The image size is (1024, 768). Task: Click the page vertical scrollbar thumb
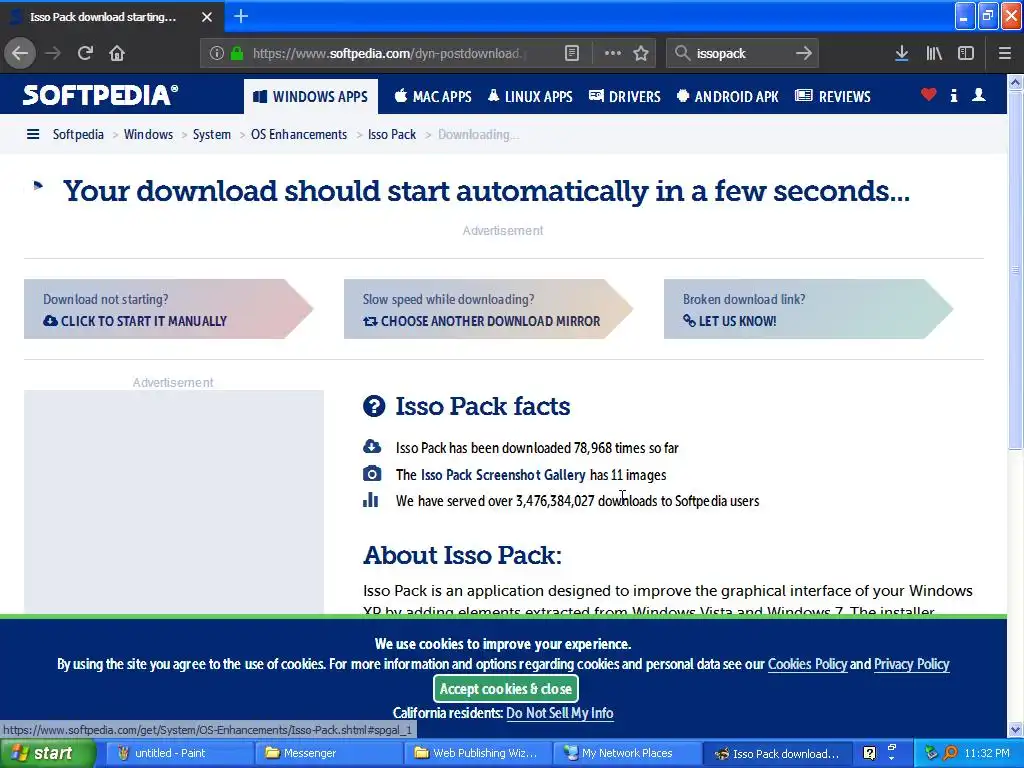point(1015,270)
